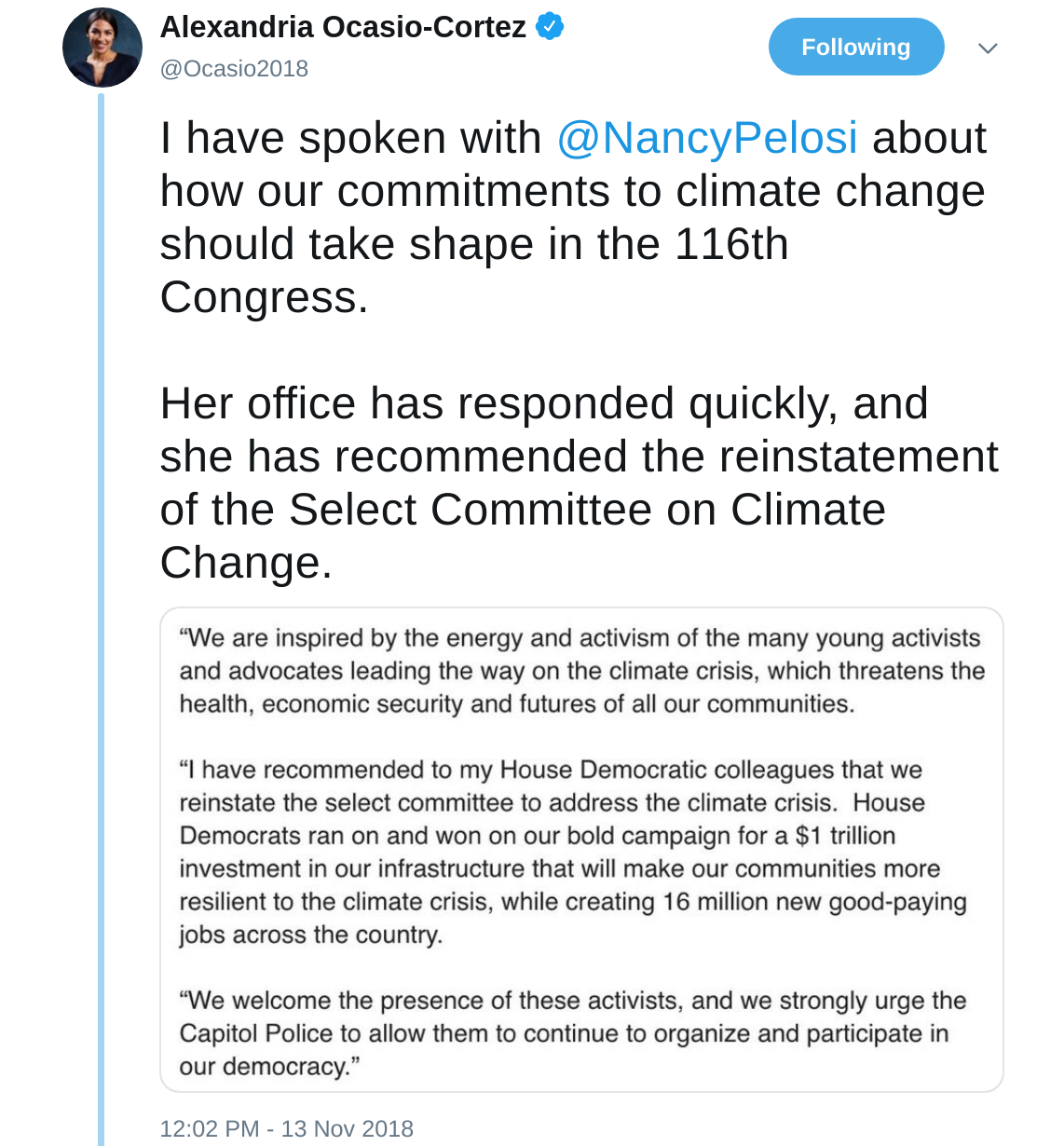Click the "We welcome the presence" paragraph
This screenshot has width=1064, height=1146.
click(x=572, y=1032)
